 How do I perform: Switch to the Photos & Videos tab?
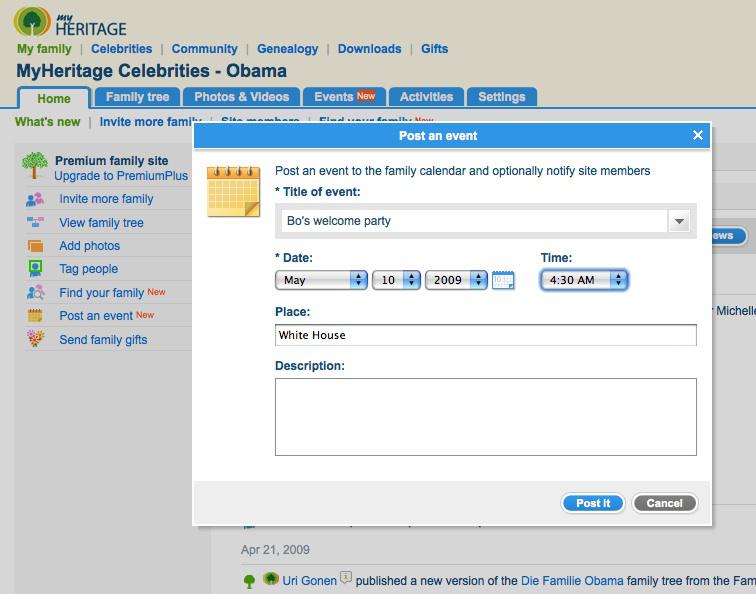(x=242, y=97)
